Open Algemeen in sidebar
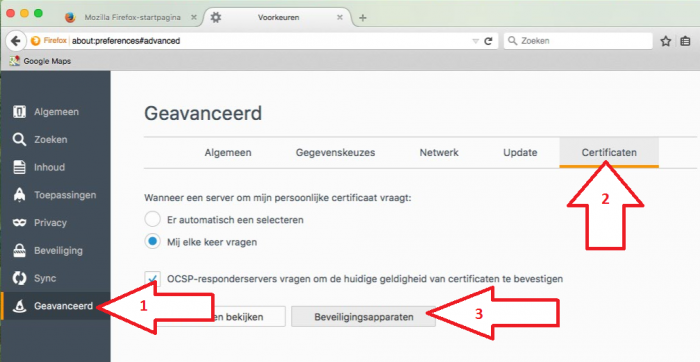Viewport: 700px width, 362px height. click(55, 112)
